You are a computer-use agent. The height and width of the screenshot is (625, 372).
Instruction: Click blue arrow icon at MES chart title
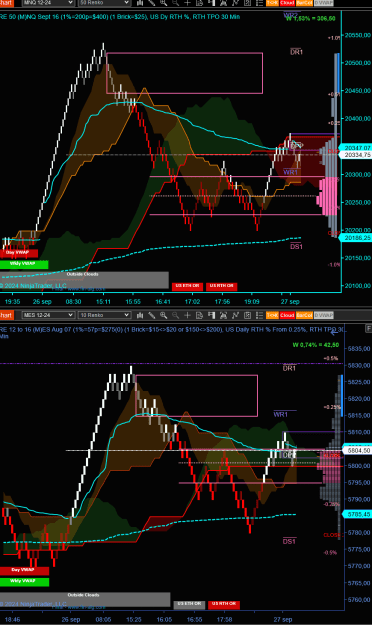pos(334,332)
